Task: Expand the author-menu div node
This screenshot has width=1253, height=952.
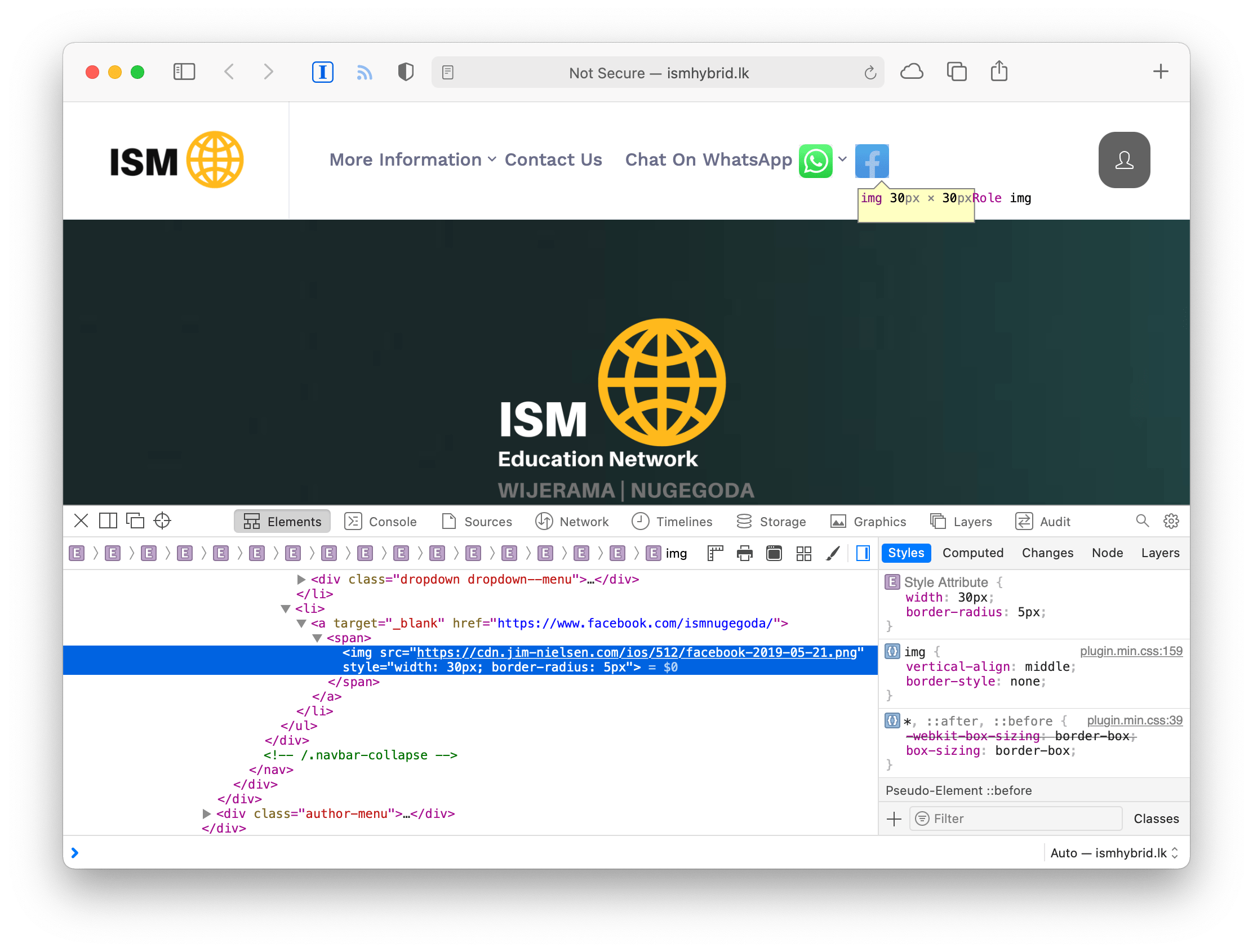Action: point(207,814)
